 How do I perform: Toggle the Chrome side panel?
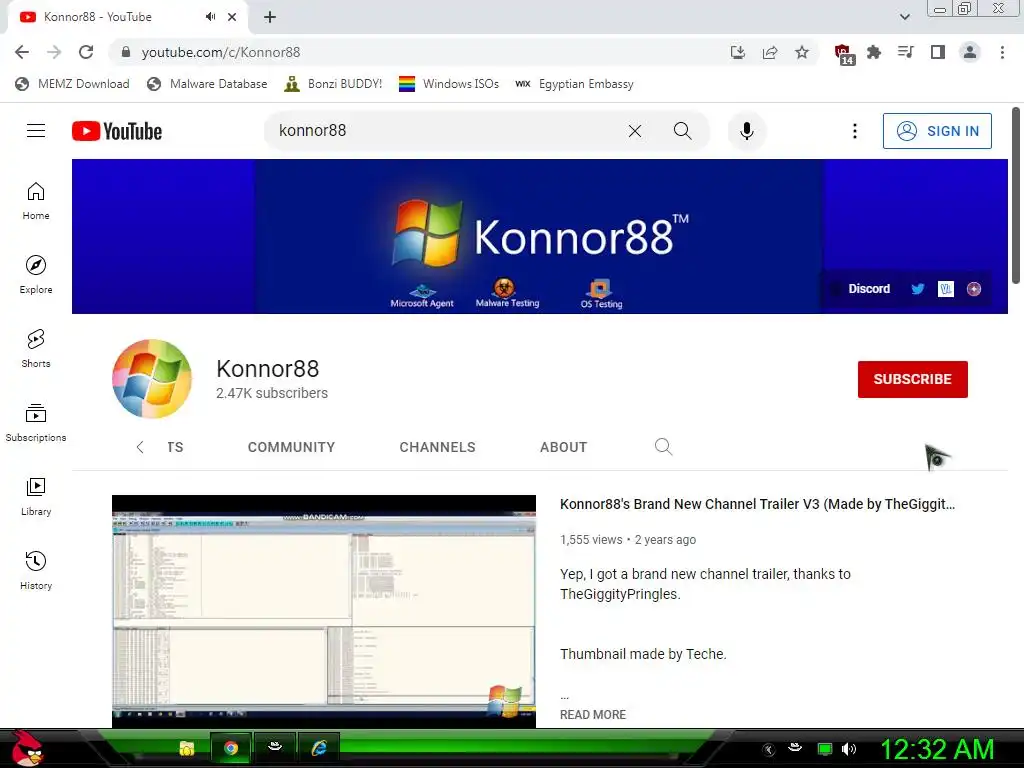pos(938,52)
